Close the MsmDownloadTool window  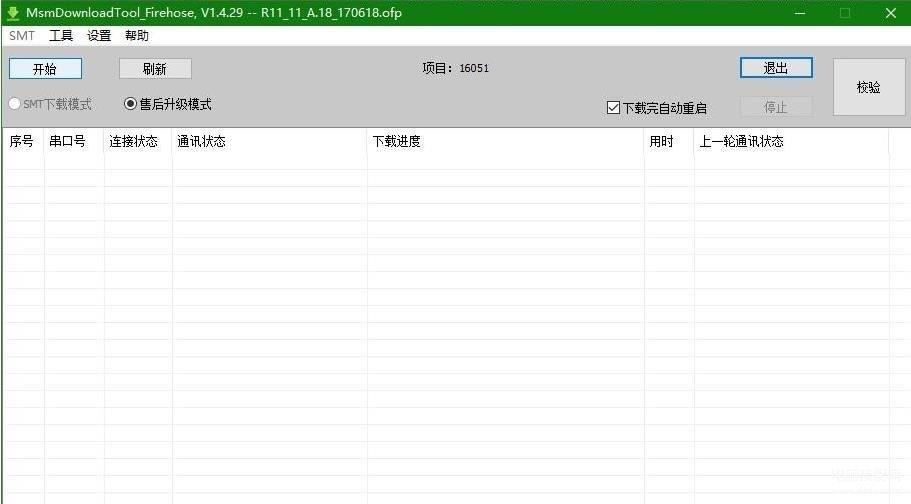coord(890,13)
